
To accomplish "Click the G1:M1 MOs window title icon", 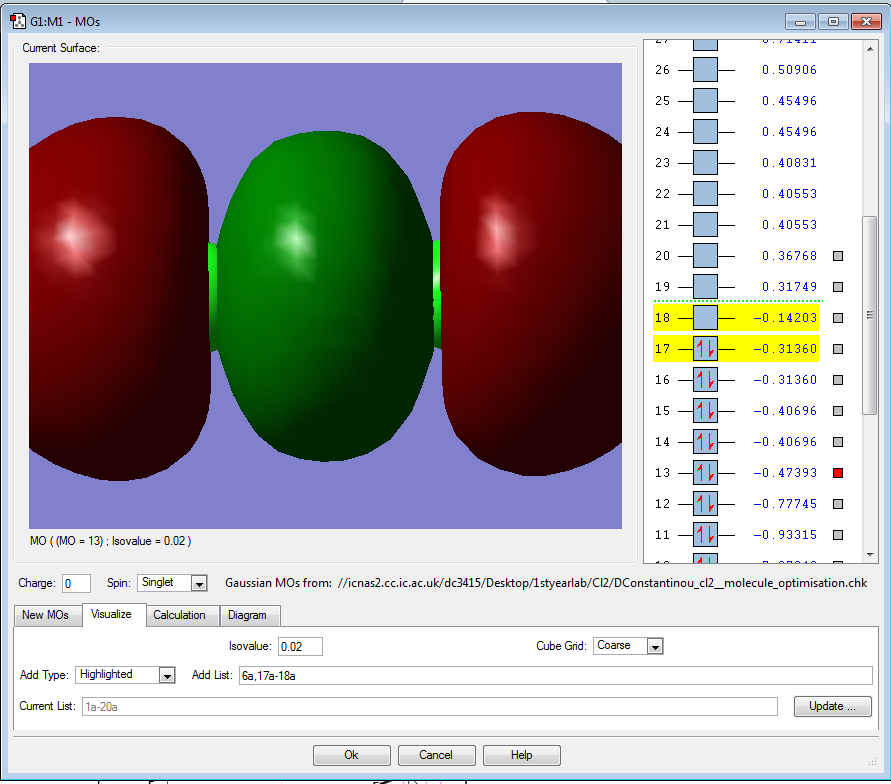I will pyautogui.click(x=18, y=20).
